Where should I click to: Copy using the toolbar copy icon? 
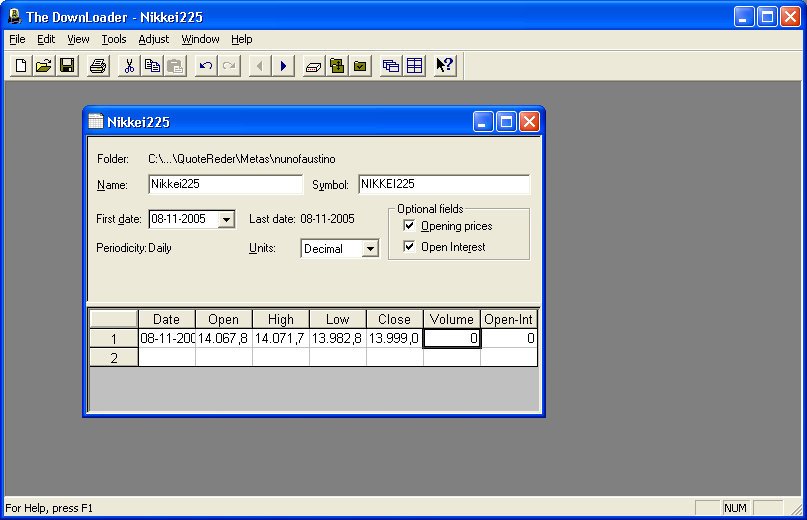[x=152, y=66]
